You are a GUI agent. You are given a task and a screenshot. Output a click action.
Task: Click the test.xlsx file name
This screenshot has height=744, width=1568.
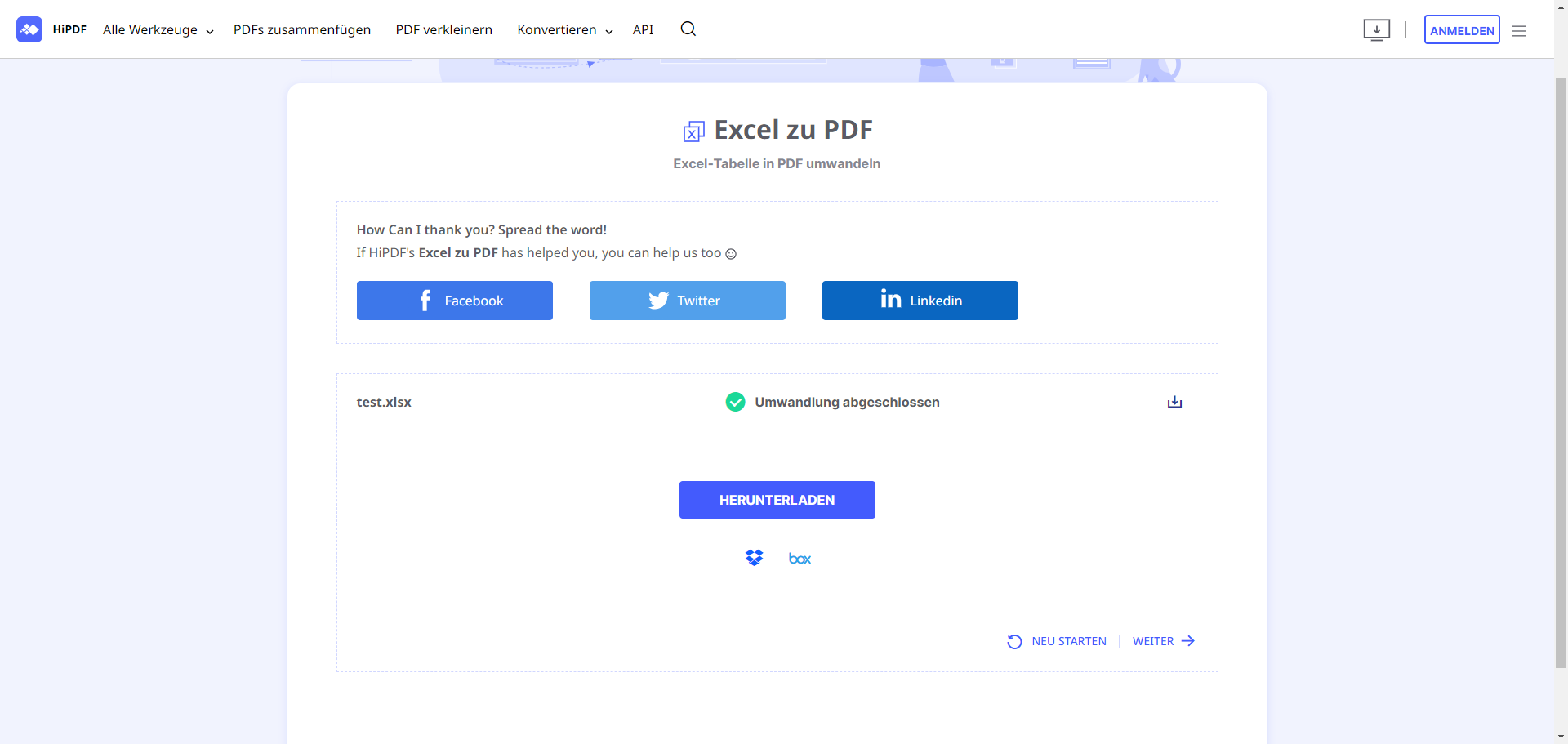384,402
